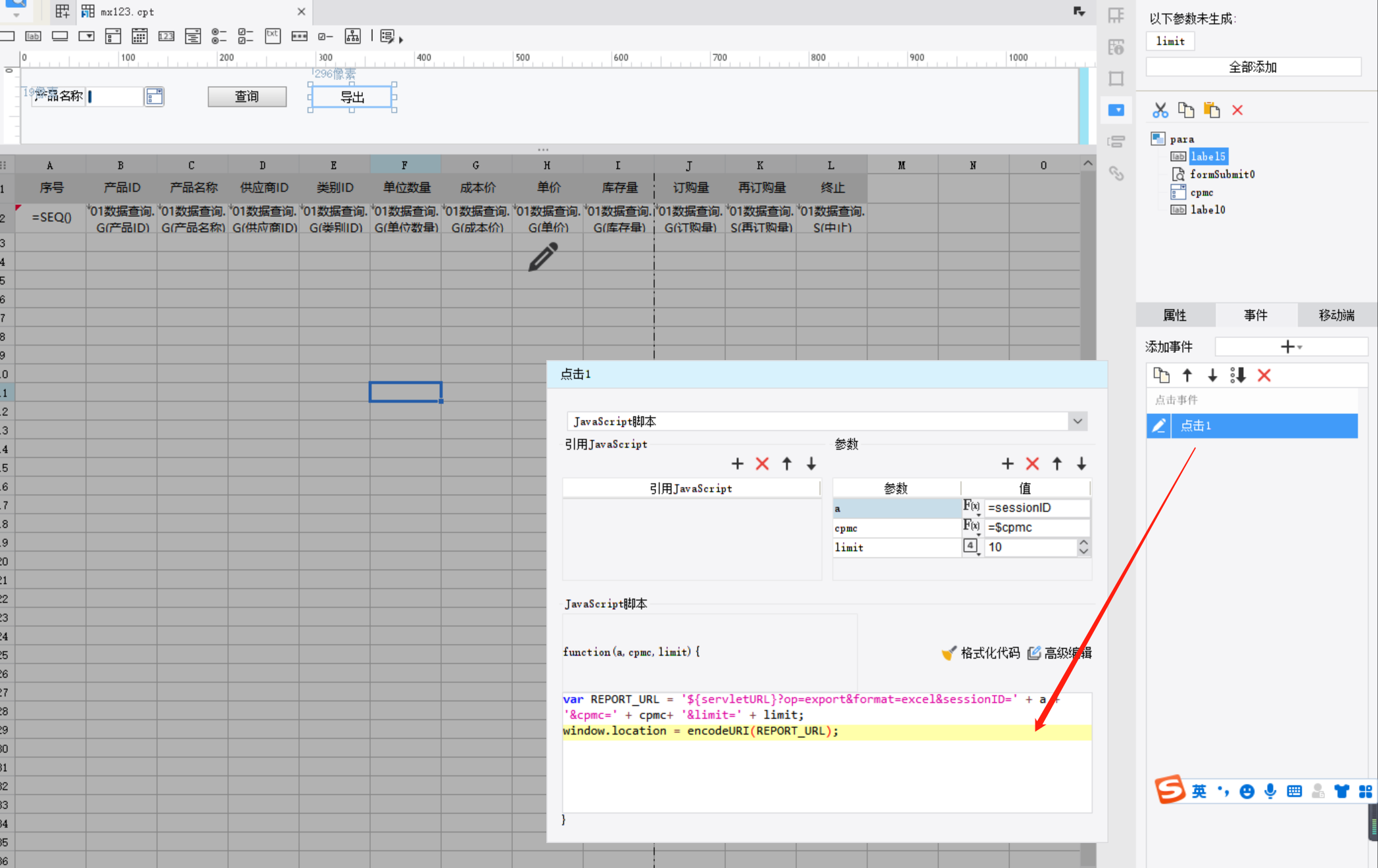Open formula type selector for parameter a
The image size is (1378, 868).
click(972, 507)
